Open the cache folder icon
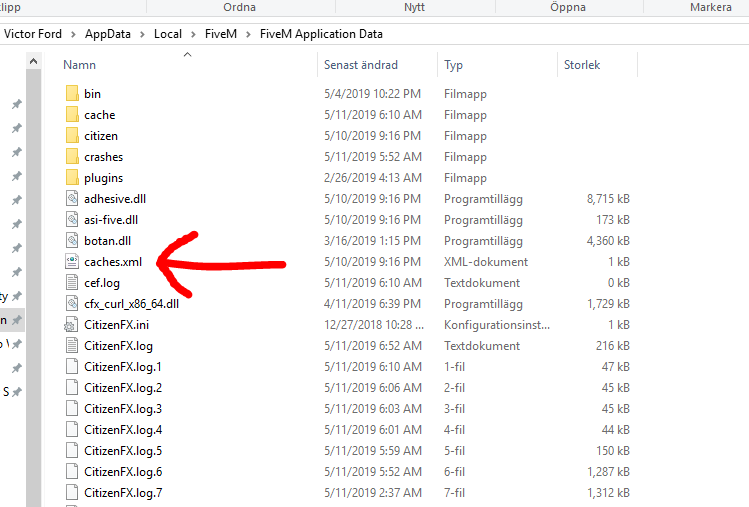Viewport: 749px width, 507px height. click(72, 114)
